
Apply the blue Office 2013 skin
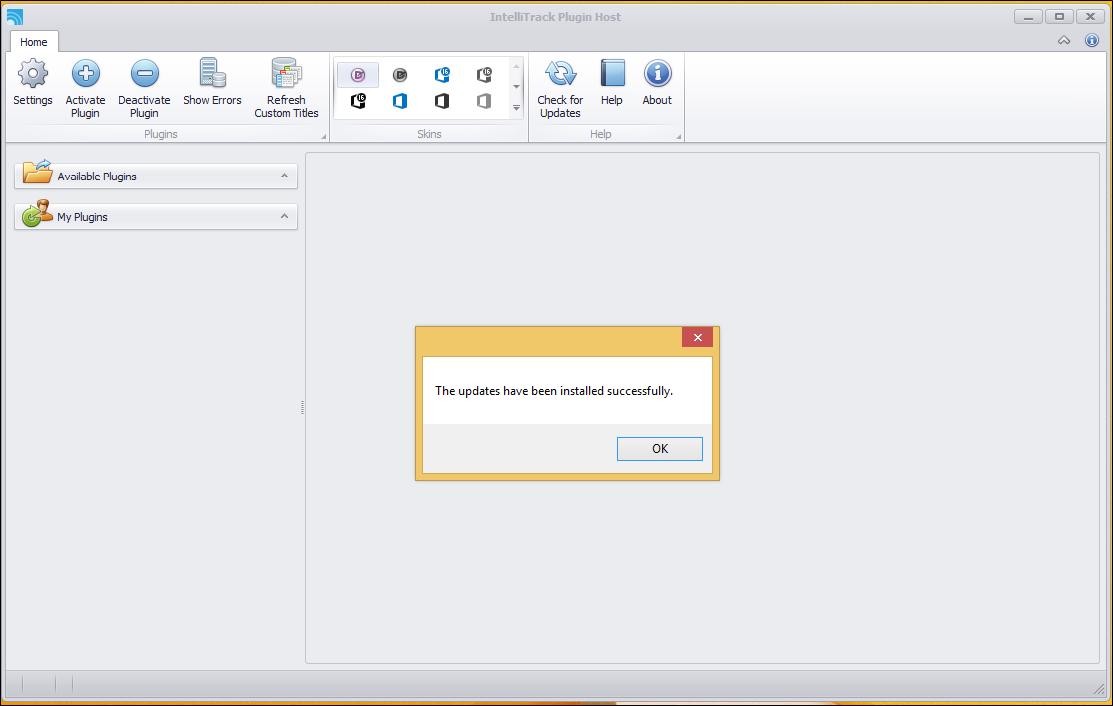(x=400, y=101)
